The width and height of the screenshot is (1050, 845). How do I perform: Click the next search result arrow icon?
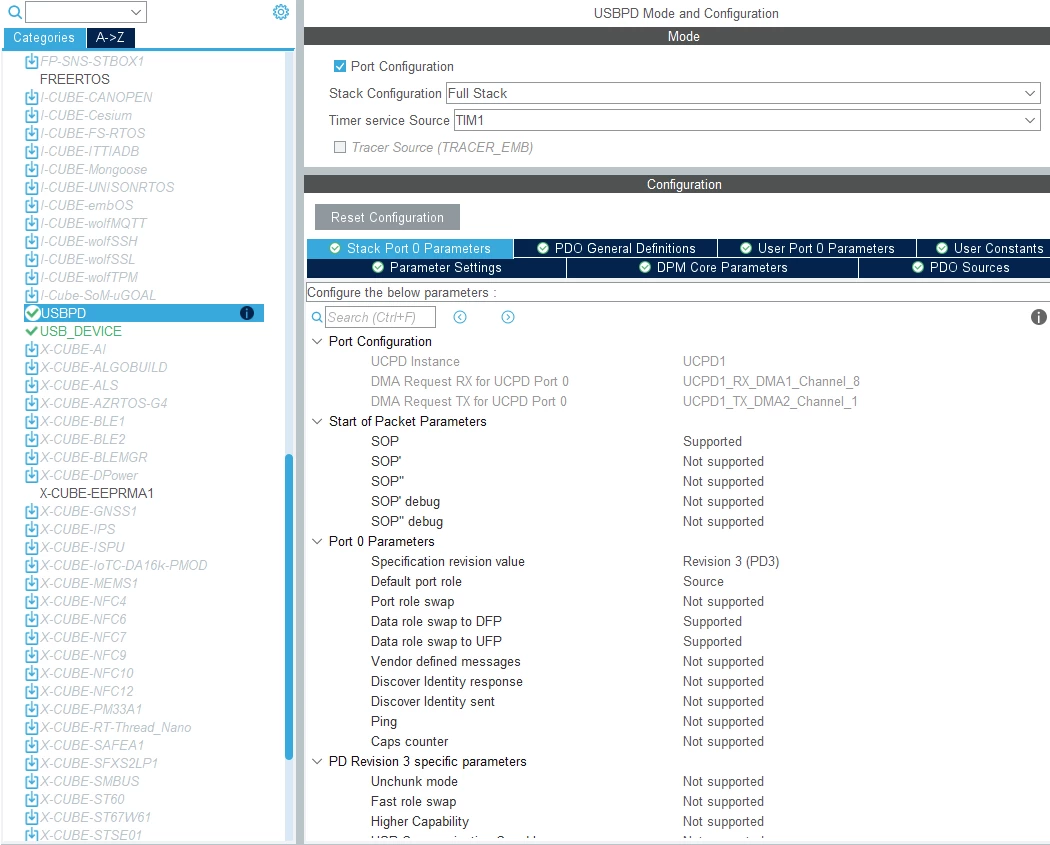point(508,317)
